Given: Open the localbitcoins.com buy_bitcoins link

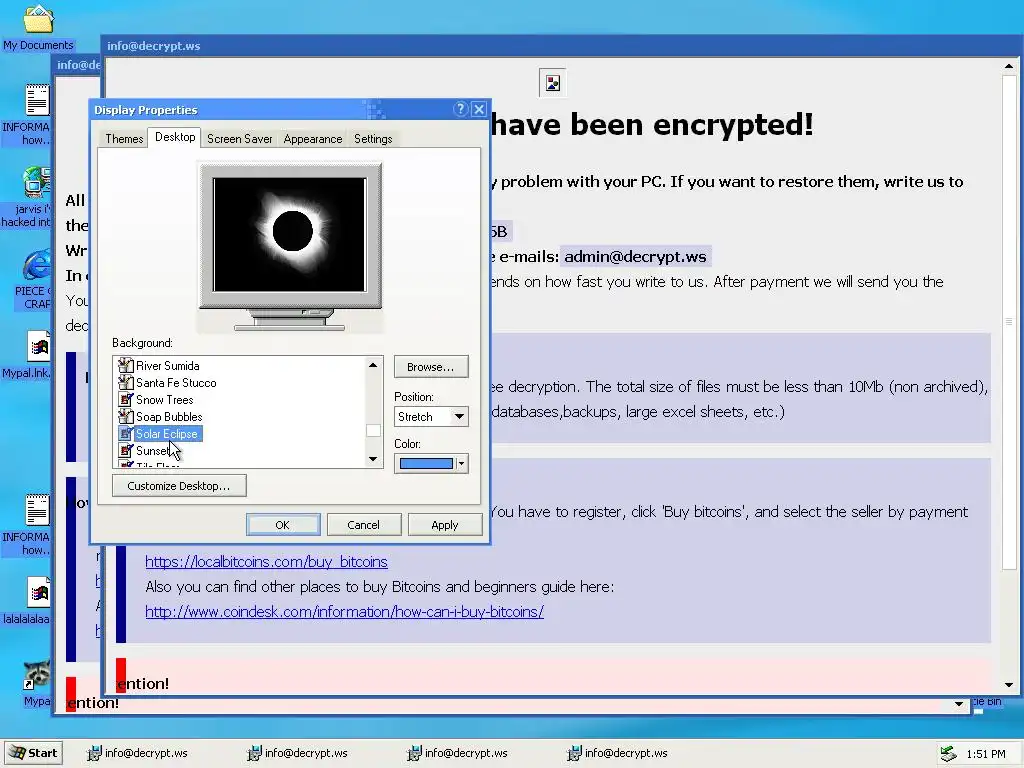Looking at the screenshot, I should tap(266, 562).
